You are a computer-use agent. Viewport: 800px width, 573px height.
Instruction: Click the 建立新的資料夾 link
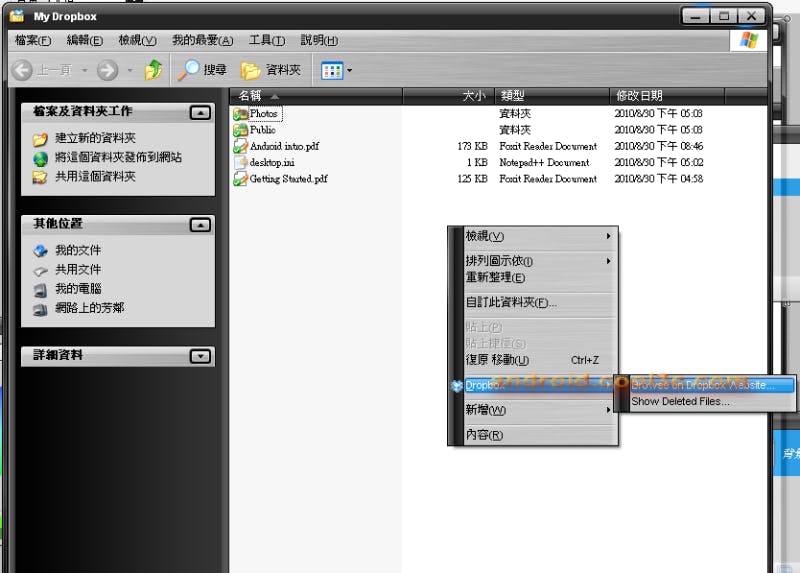tap(95, 138)
